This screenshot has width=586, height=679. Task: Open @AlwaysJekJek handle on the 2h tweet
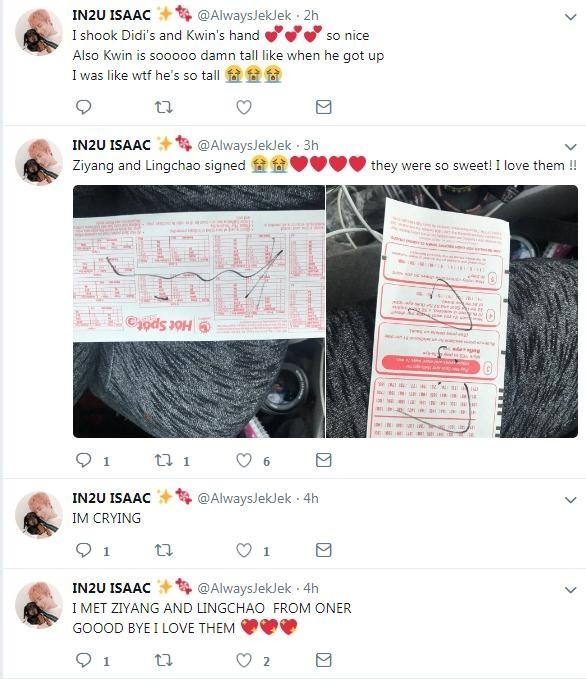pos(244,16)
